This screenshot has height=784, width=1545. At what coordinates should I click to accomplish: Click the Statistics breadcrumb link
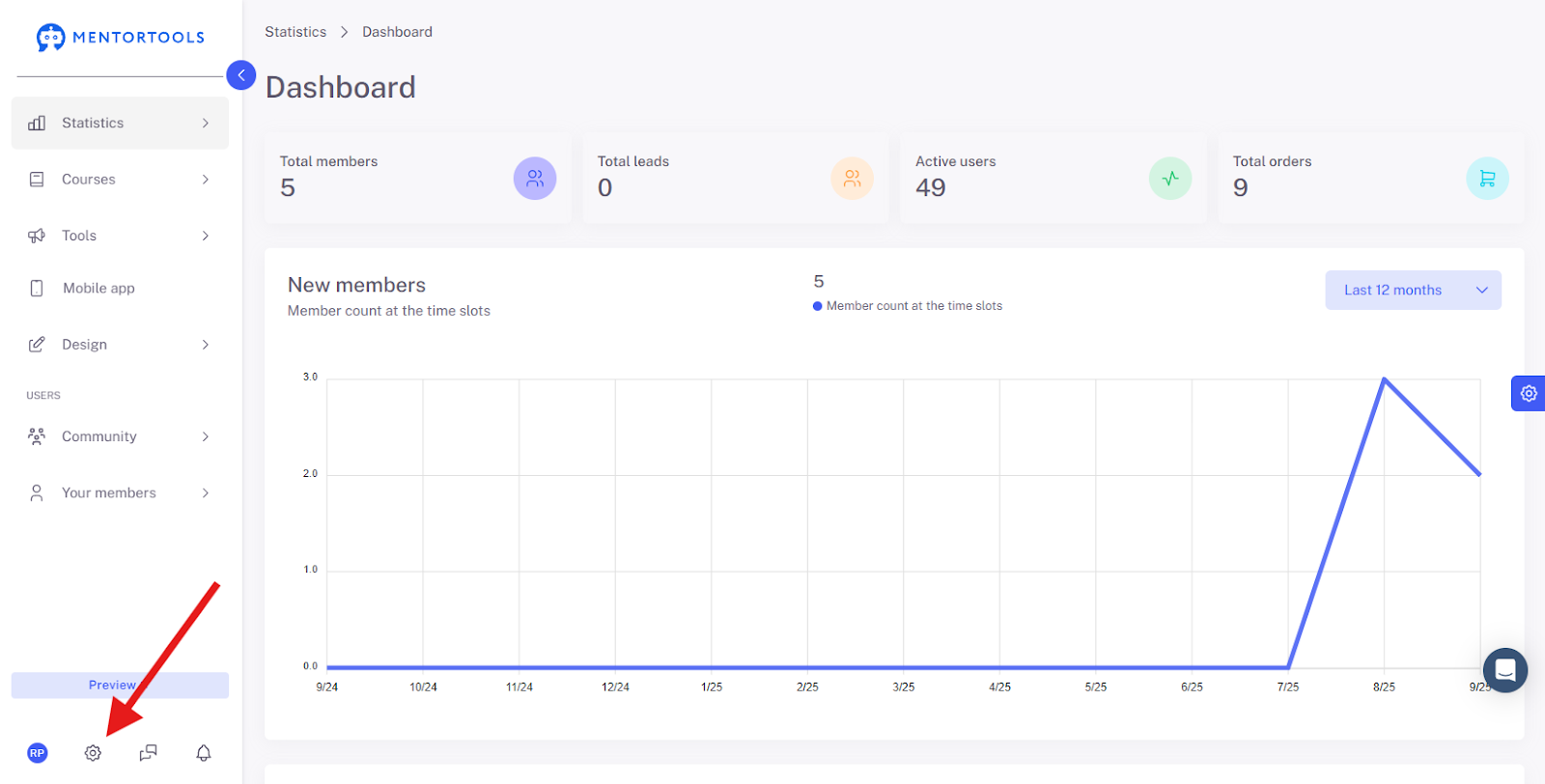click(295, 32)
